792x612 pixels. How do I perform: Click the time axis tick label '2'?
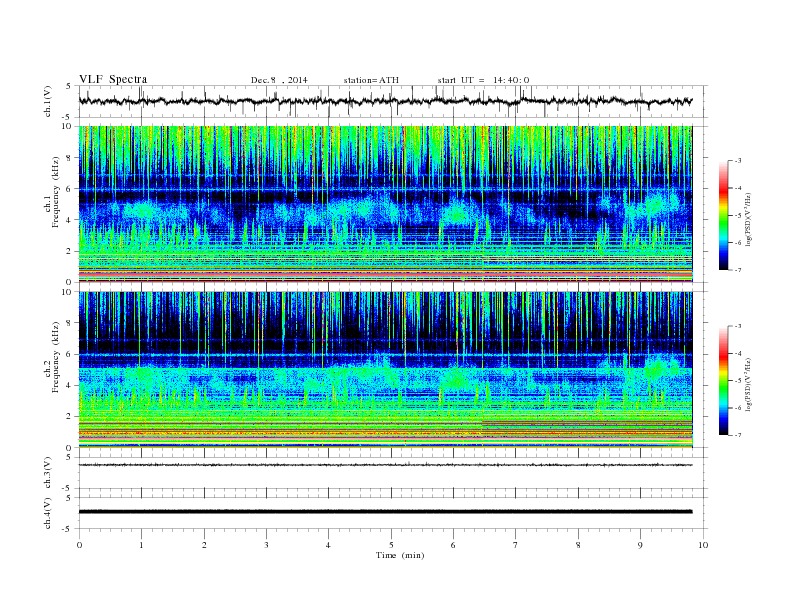pyautogui.click(x=204, y=545)
